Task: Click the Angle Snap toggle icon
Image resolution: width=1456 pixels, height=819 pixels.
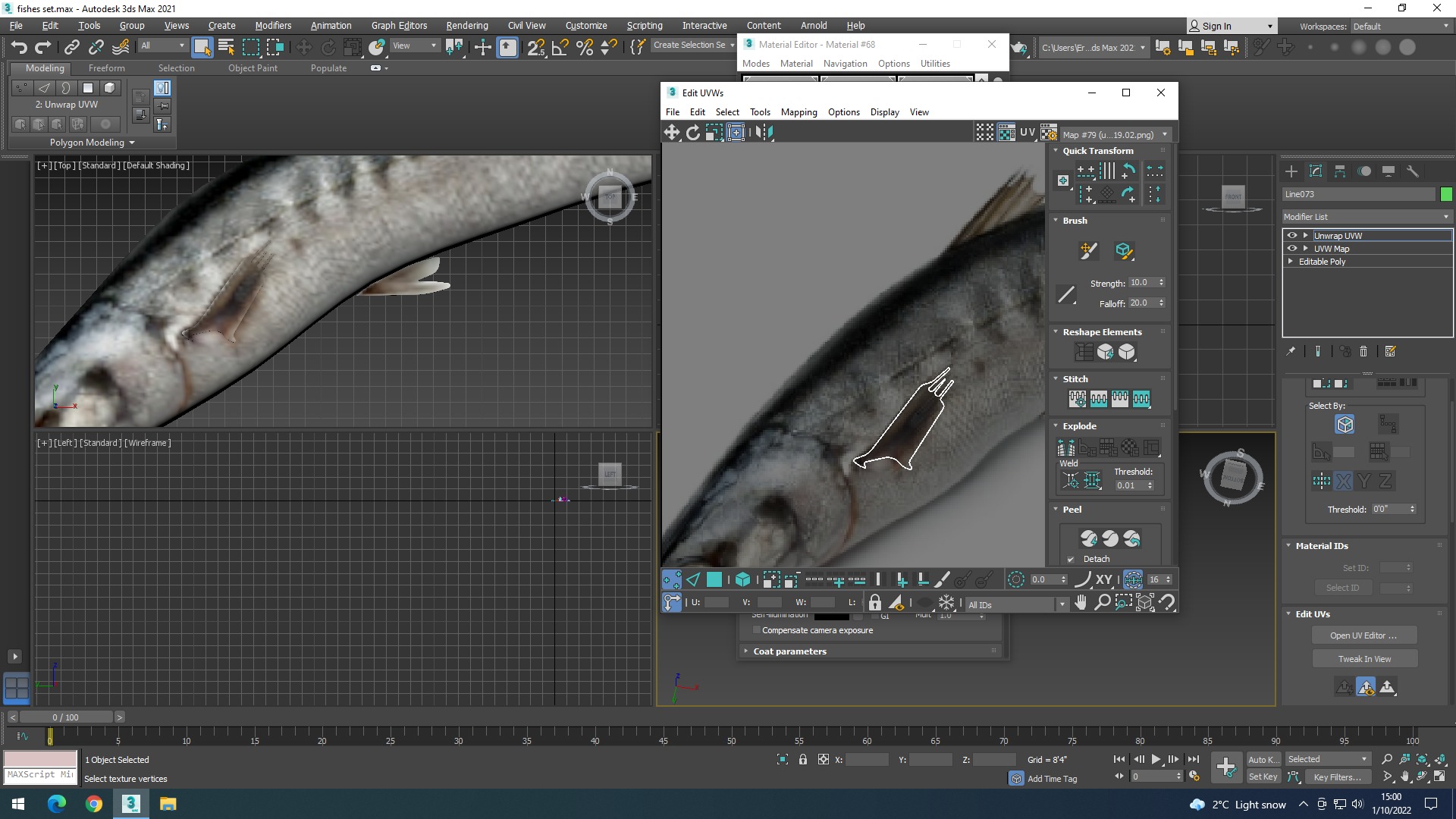Action: pos(560,47)
